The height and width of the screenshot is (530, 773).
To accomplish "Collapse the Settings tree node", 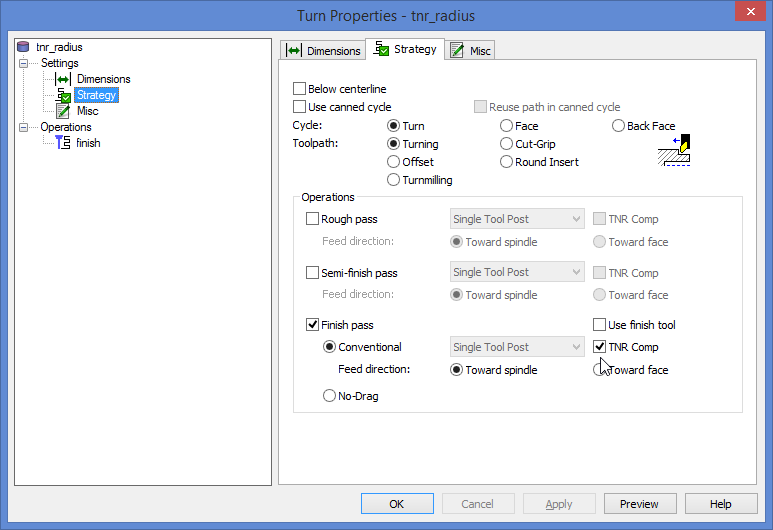I will pos(24,63).
